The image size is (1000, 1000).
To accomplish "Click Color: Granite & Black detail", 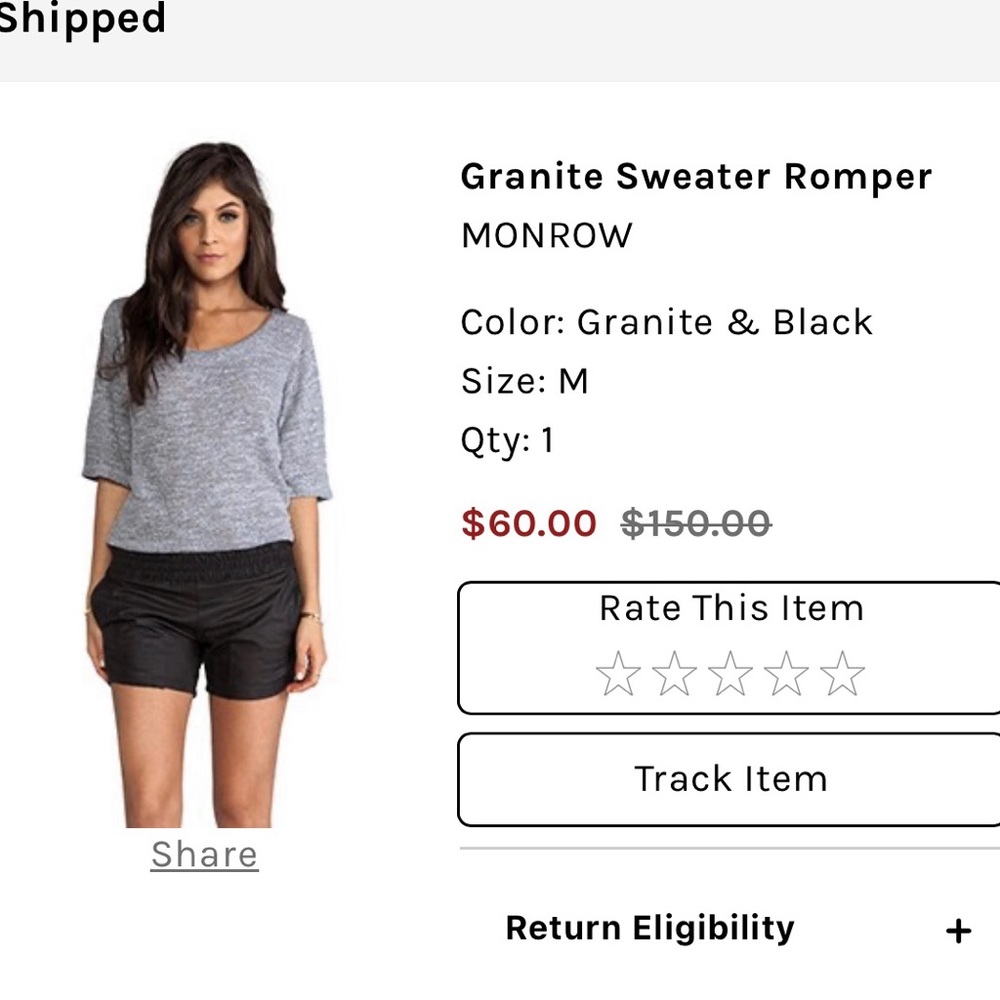I will pos(666,322).
